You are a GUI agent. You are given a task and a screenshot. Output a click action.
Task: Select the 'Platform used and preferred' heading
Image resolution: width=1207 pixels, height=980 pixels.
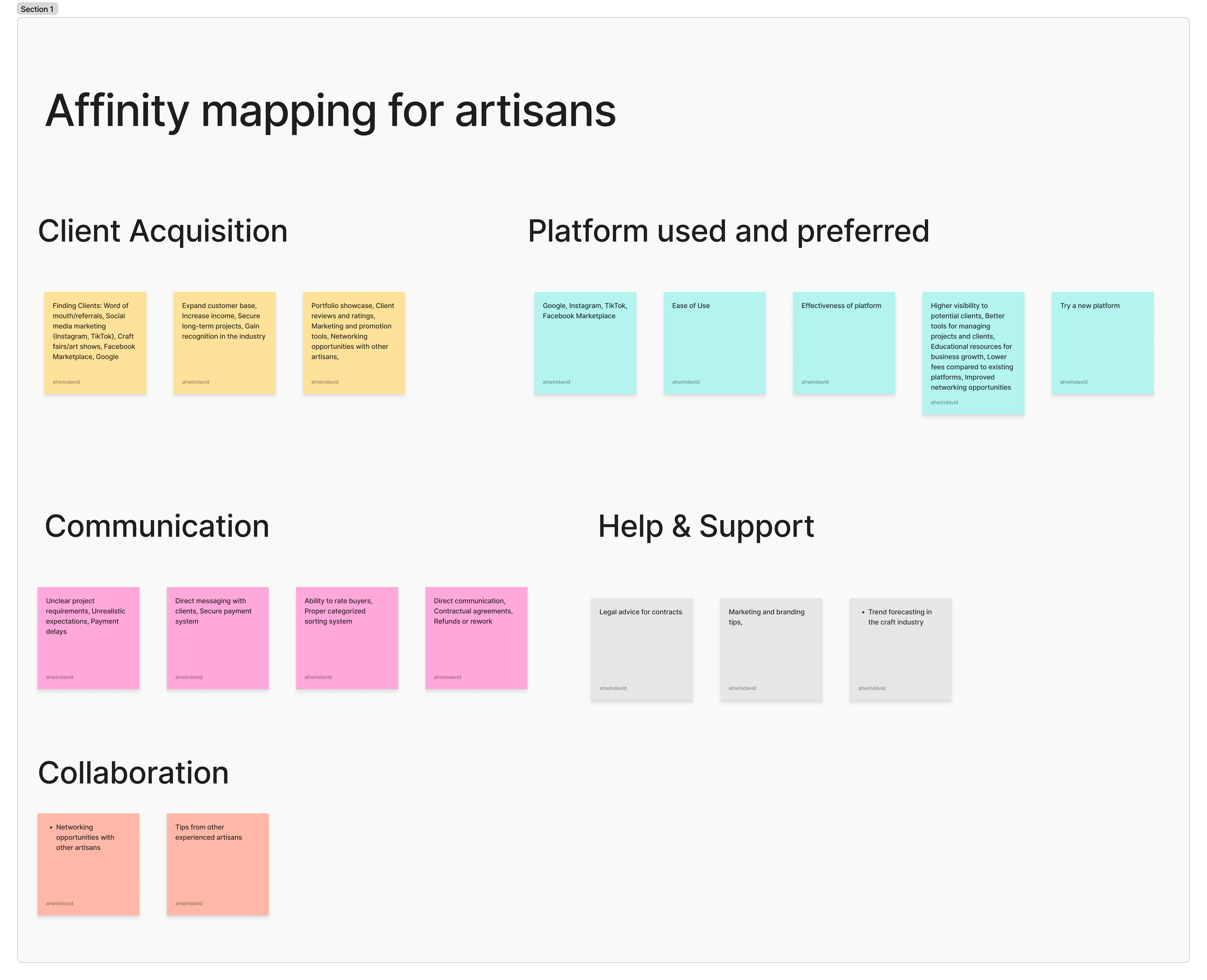[728, 231]
